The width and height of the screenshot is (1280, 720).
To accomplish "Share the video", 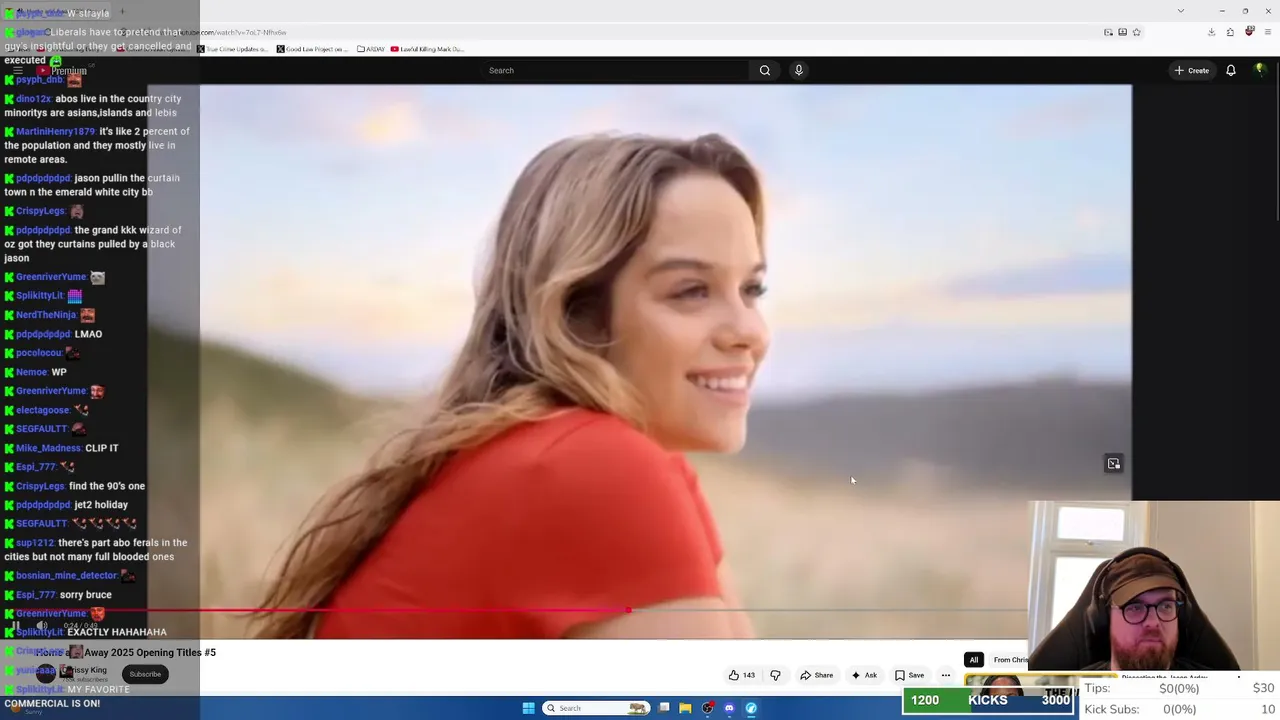I will click(816, 675).
